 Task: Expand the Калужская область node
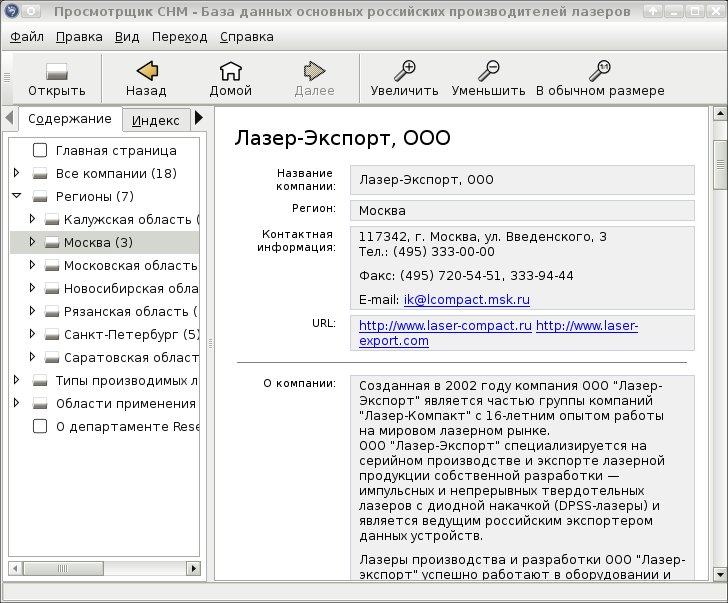pyautogui.click(x=32, y=219)
